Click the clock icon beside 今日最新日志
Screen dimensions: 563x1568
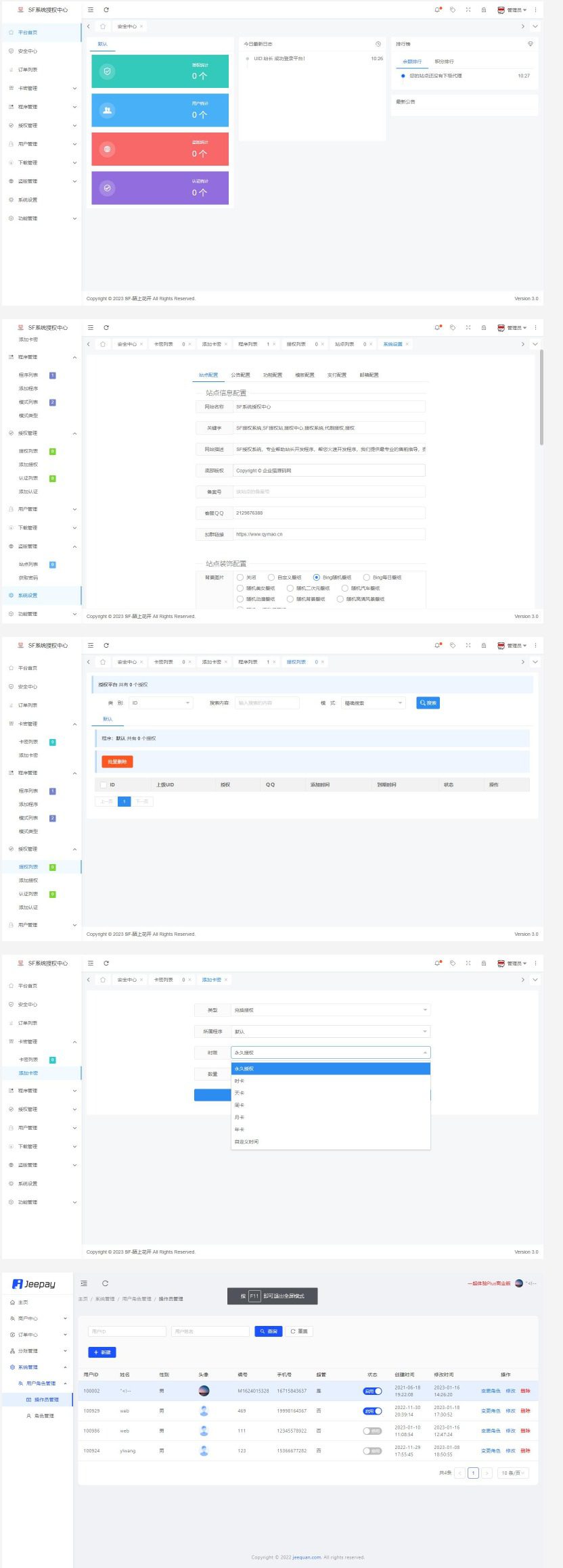[378, 44]
